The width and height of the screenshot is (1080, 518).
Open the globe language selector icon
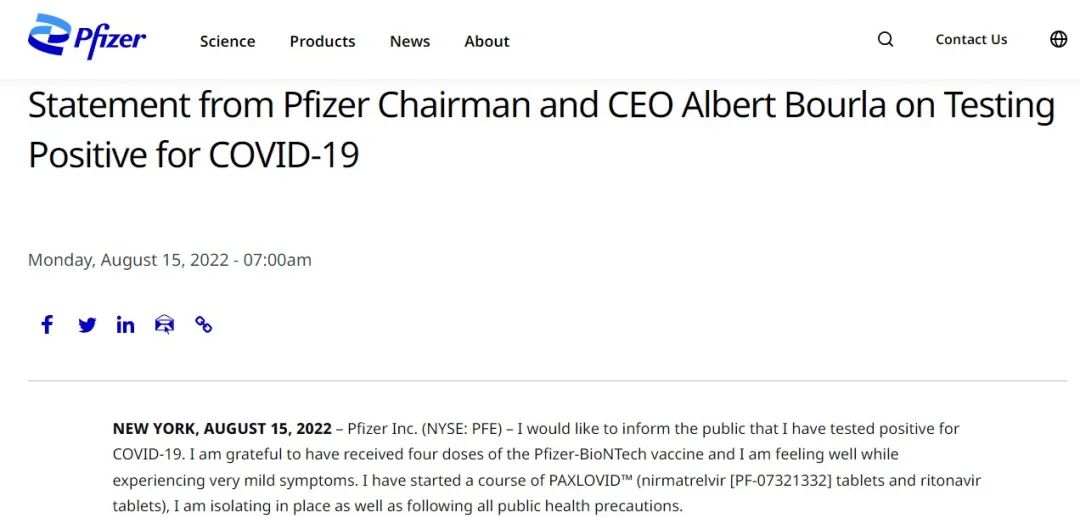pos(1058,39)
